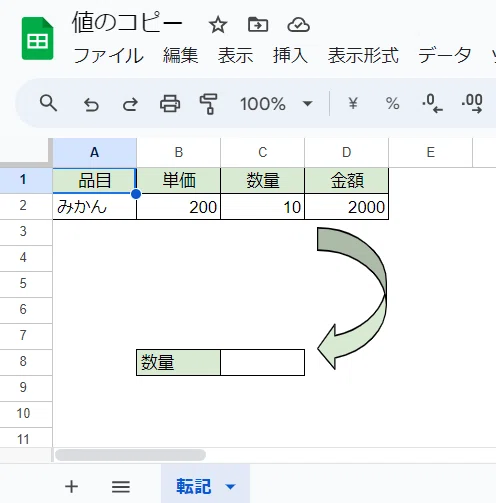Select the paint format roller icon
This screenshot has width=496, height=503.
(209, 104)
